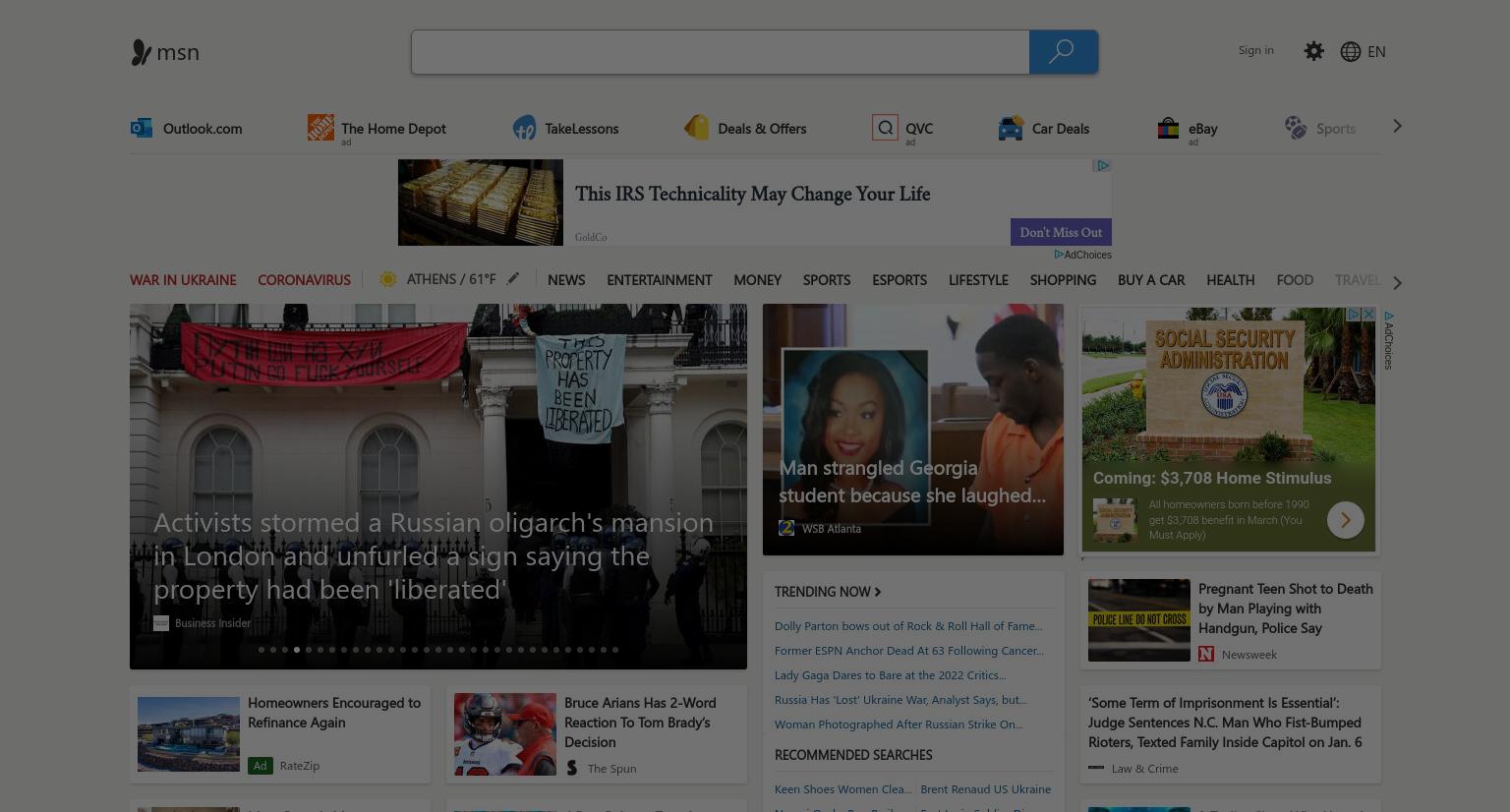
Task: Open the HEALTH tab
Action: pyautogui.click(x=1231, y=280)
